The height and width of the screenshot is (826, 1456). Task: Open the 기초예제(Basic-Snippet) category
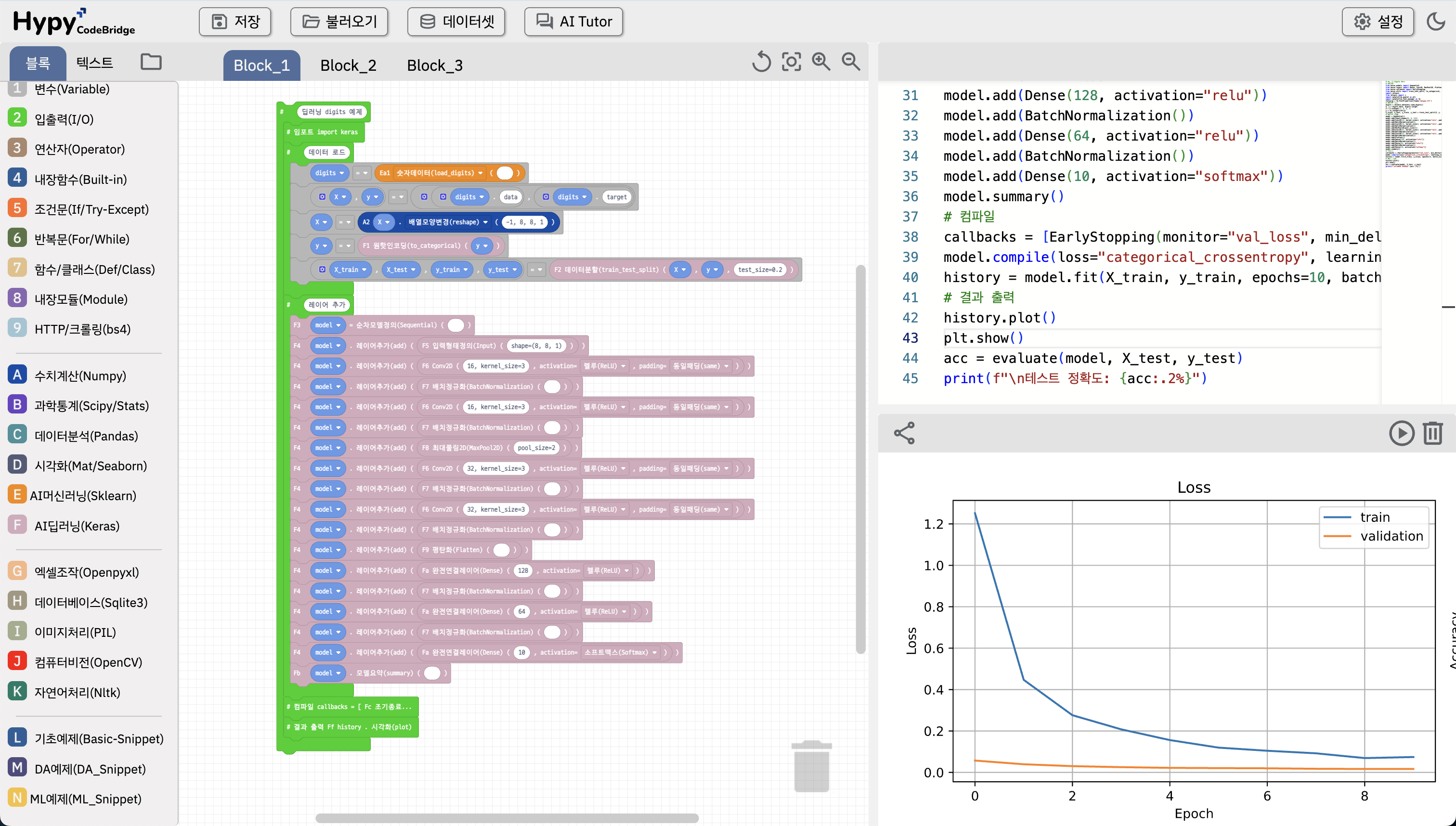click(86, 738)
